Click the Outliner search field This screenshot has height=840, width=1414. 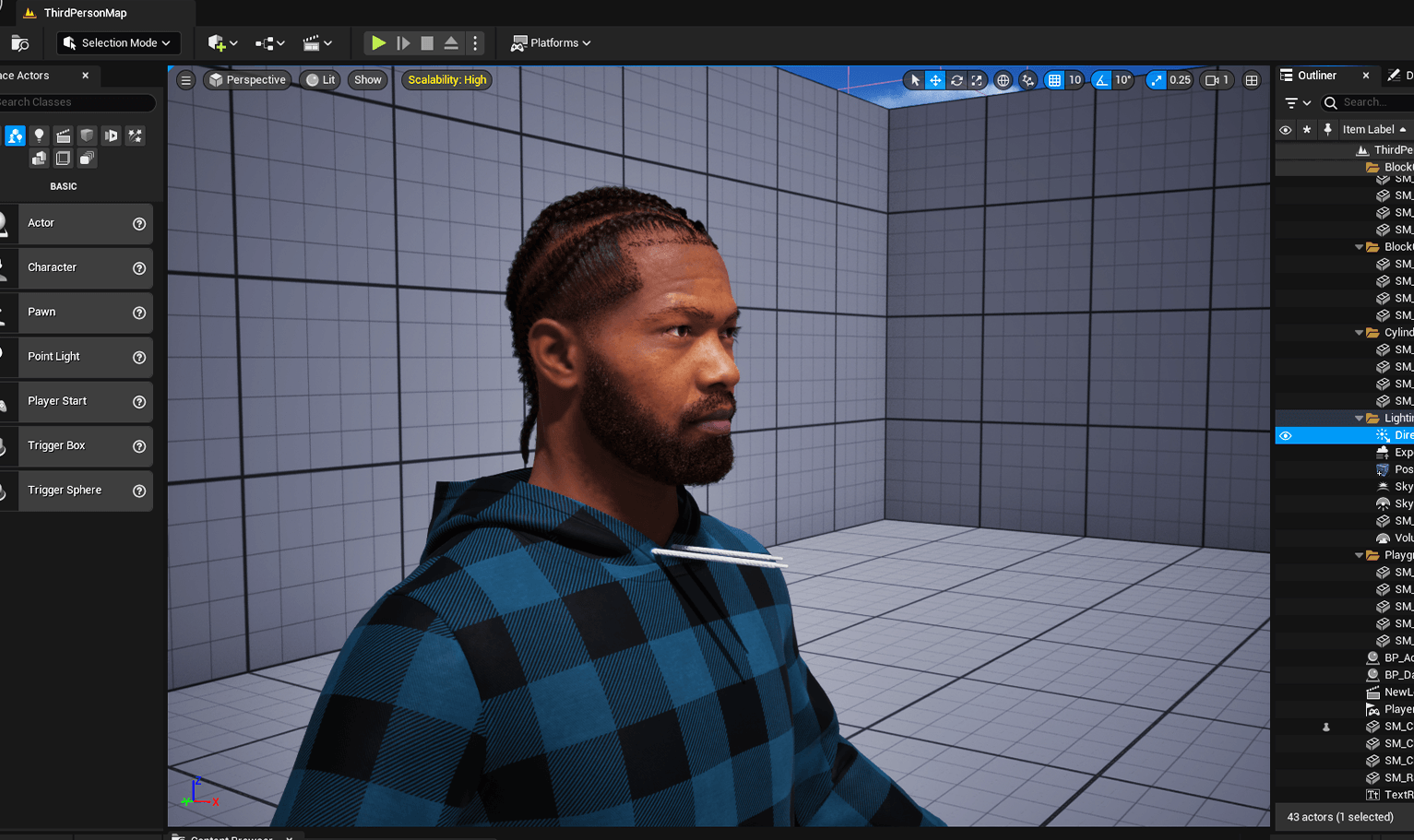tap(1370, 102)
